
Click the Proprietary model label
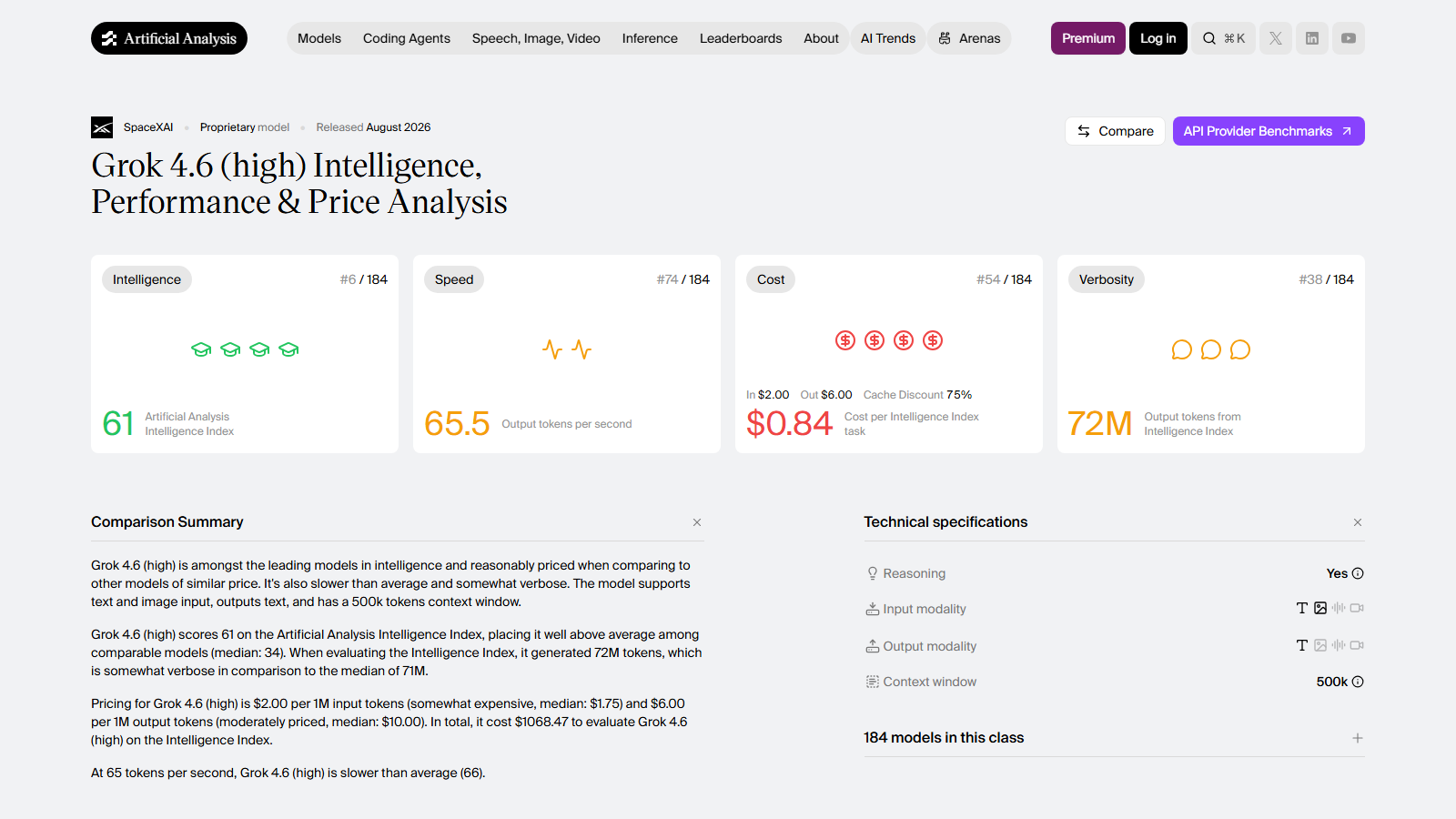pyautogui.click(x=245, y=127)
